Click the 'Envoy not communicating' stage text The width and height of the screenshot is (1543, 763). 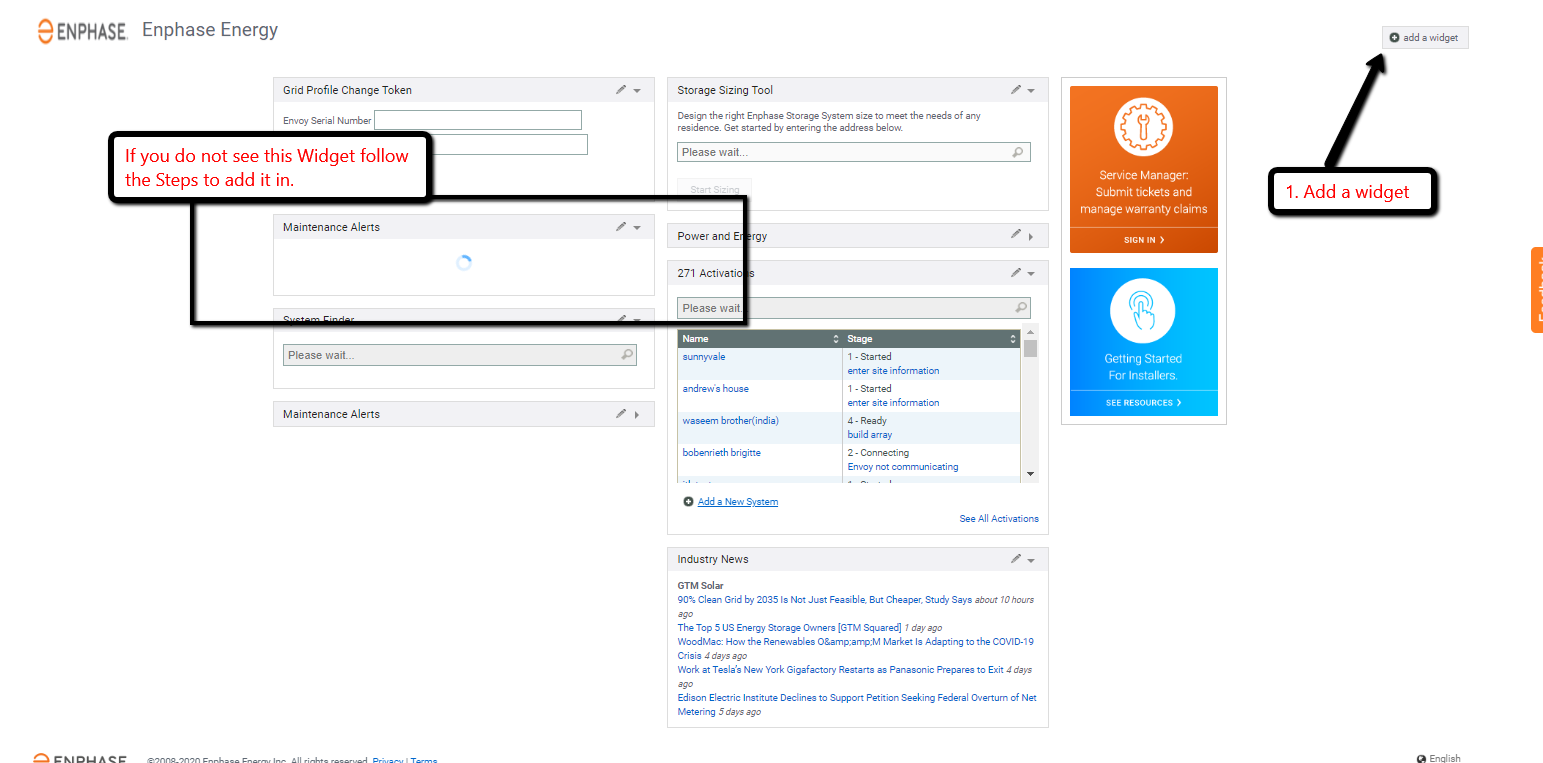coord(903,467)
